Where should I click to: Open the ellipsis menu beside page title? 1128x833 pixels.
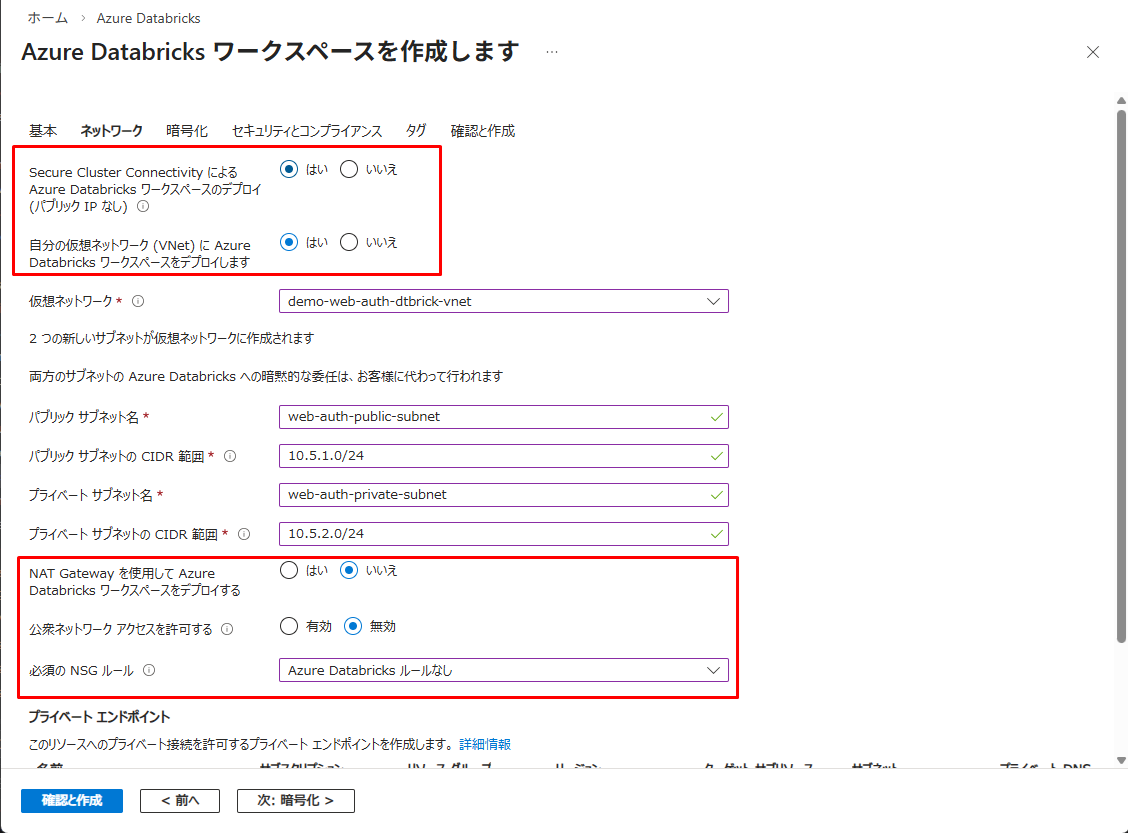point(552,51)
